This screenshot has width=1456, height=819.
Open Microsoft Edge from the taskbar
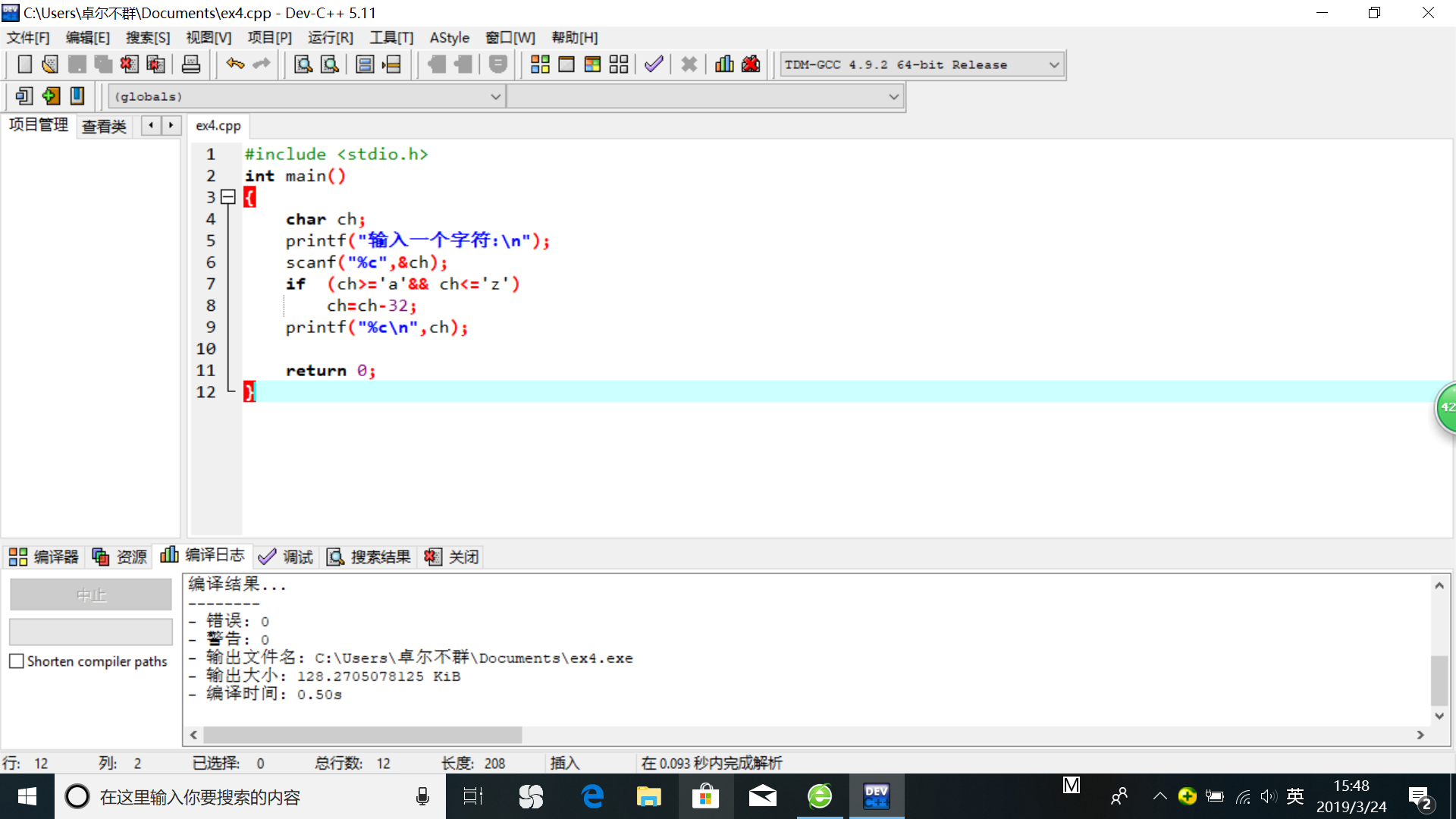(x=592, y=797)
